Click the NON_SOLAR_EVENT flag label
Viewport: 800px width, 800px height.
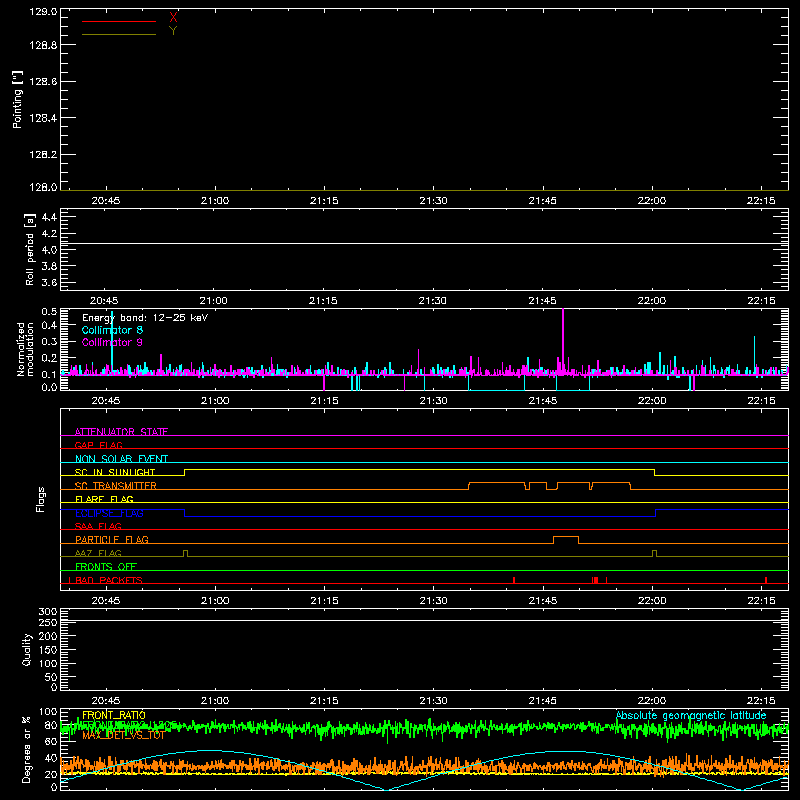[x=121, y=459]
